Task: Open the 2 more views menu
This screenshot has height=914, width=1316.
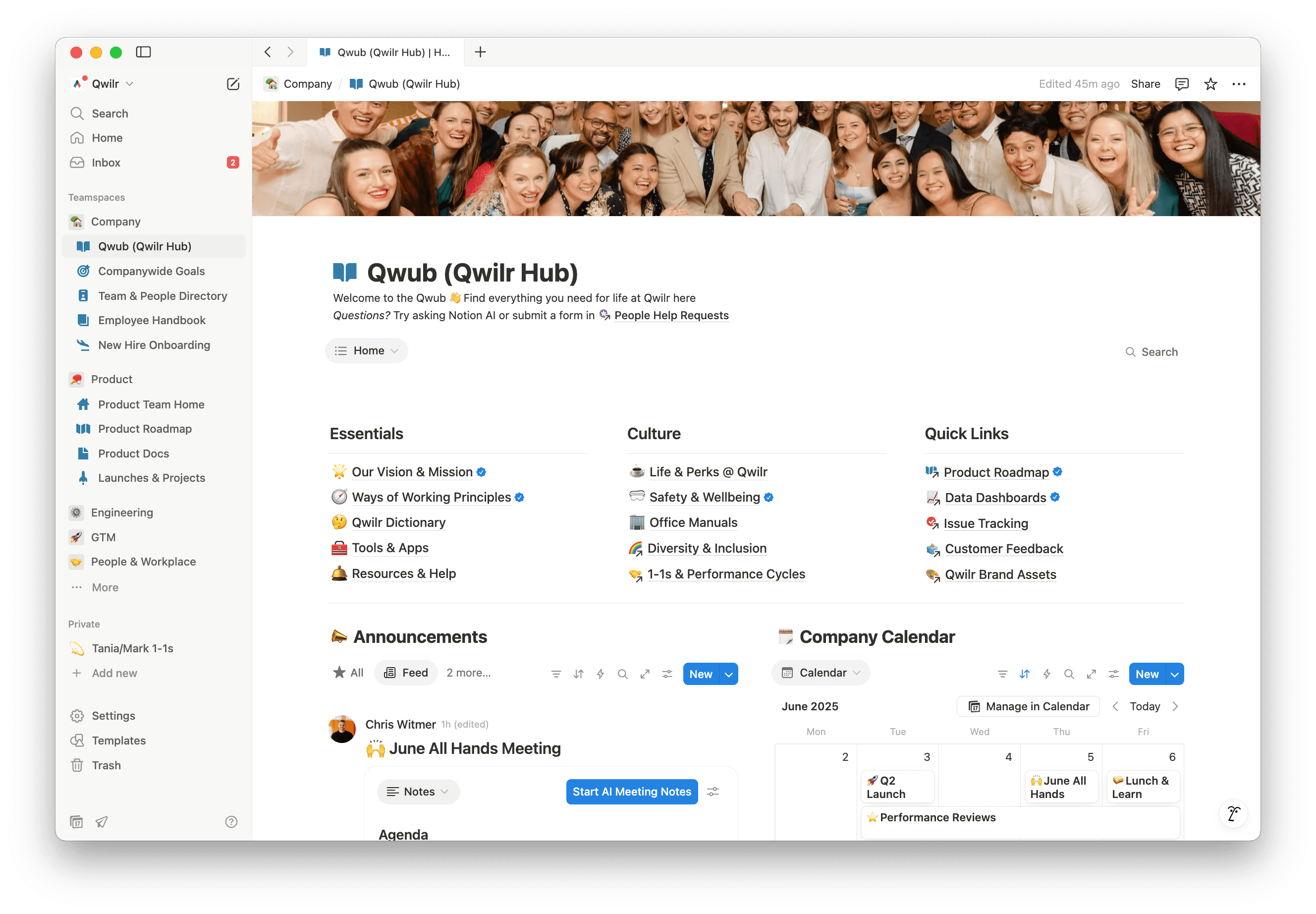Action: (x=468, y=672)
